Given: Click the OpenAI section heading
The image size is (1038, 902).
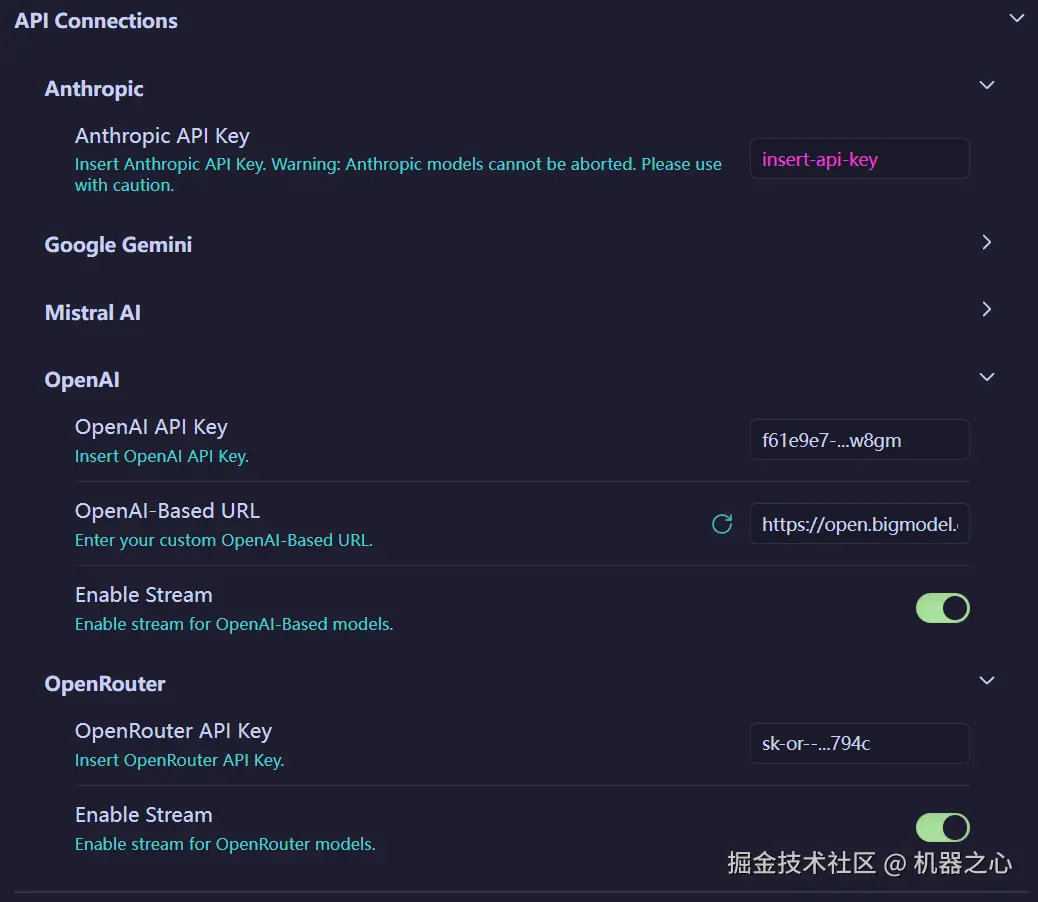Looking at the screenshot, I should pyautogui.click(x=82, y=380).
